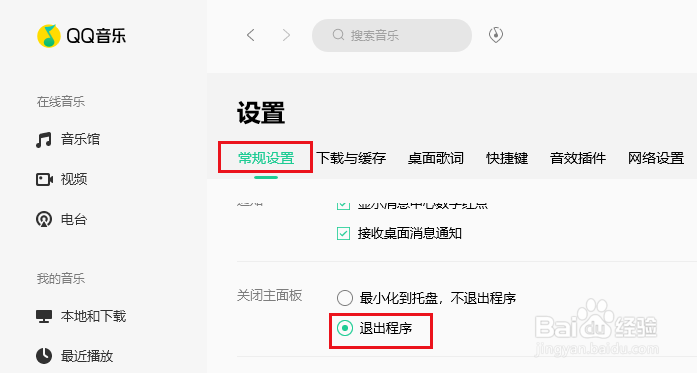Select the 退出程序 radio option
The image size is (697, 373).
[344, 328]
